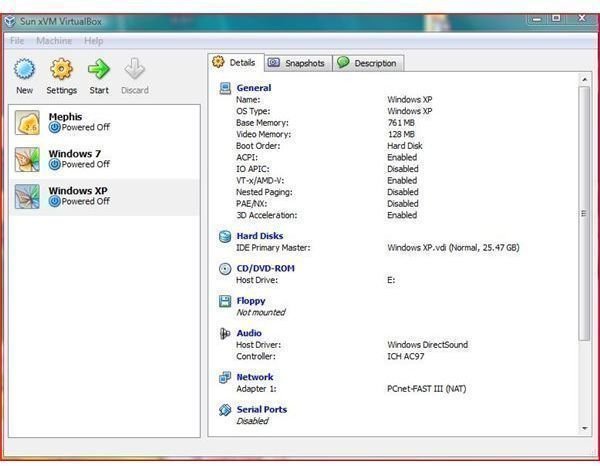Open the Hard Disks settings link
Viewport: 600px width, 466px height.
click(260, 236)
